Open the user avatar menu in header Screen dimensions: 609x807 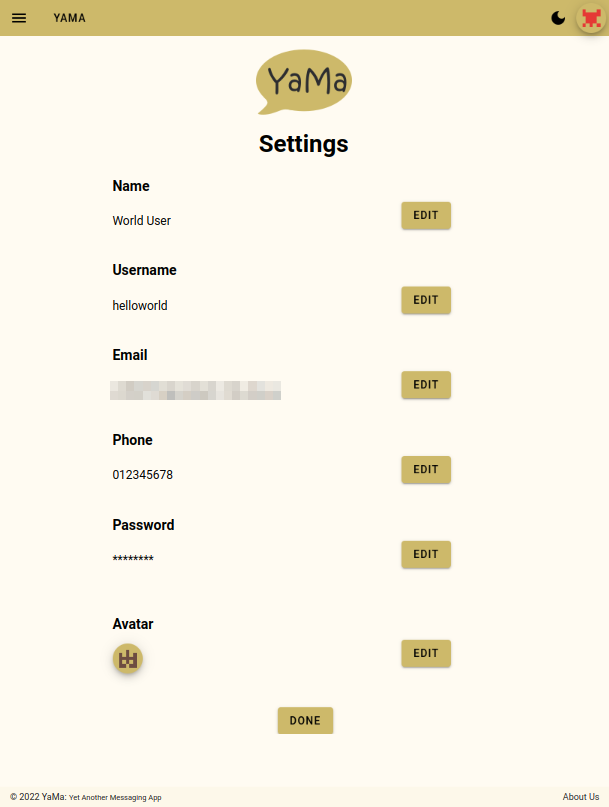tap(591, 18)
